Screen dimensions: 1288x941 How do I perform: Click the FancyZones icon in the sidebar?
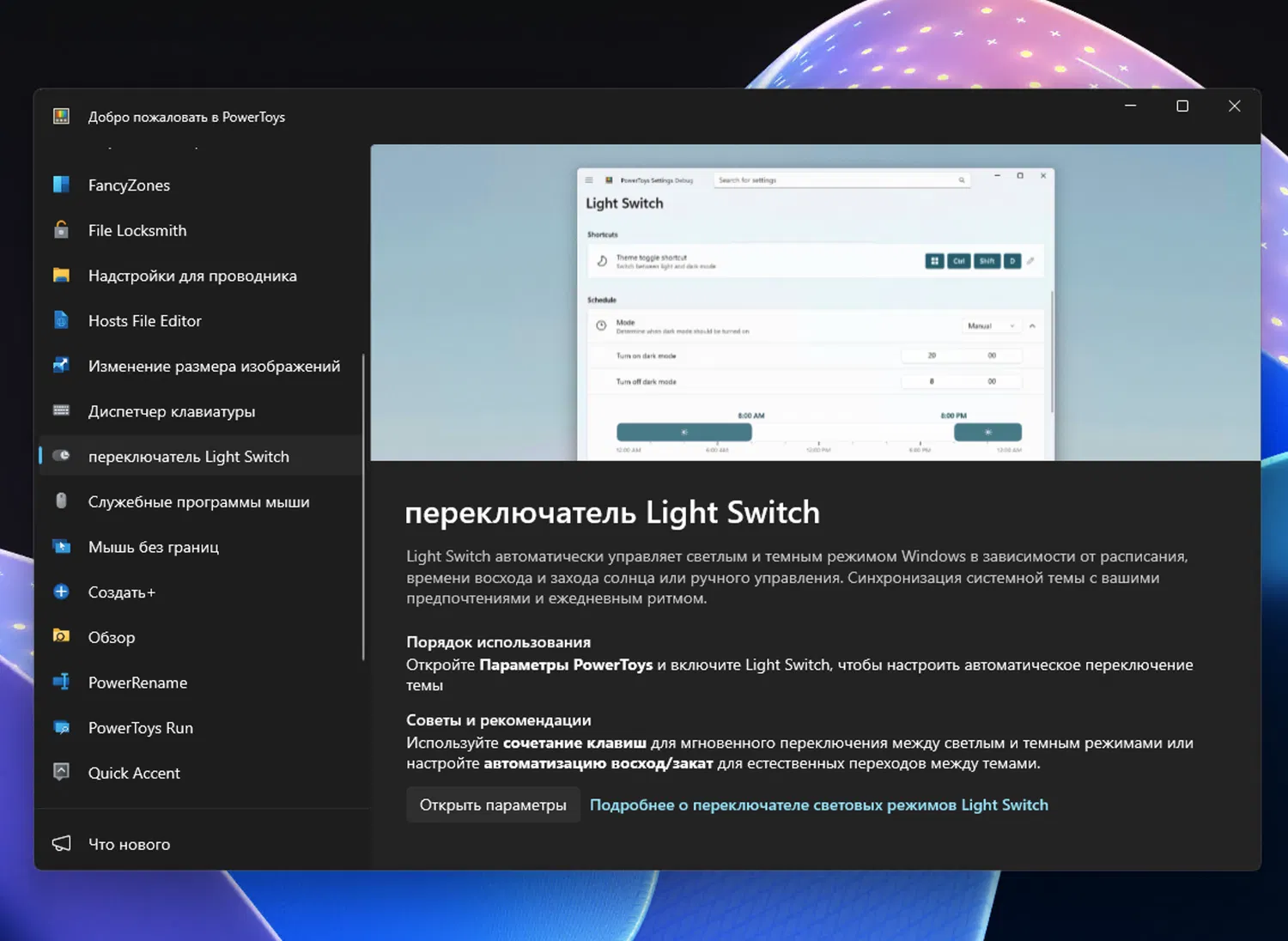(x=61, y=185)
